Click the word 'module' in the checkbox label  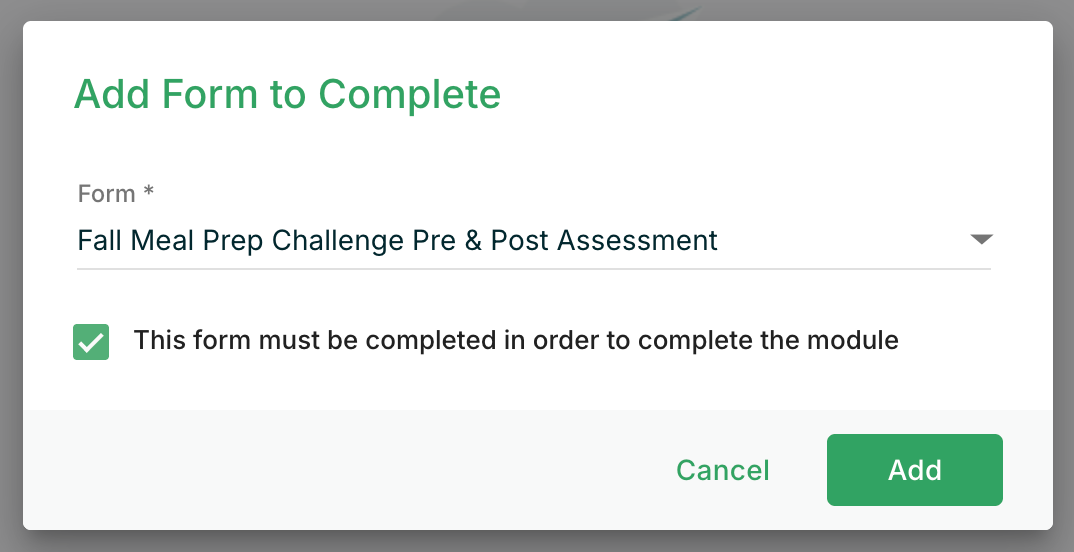(854, 341)
